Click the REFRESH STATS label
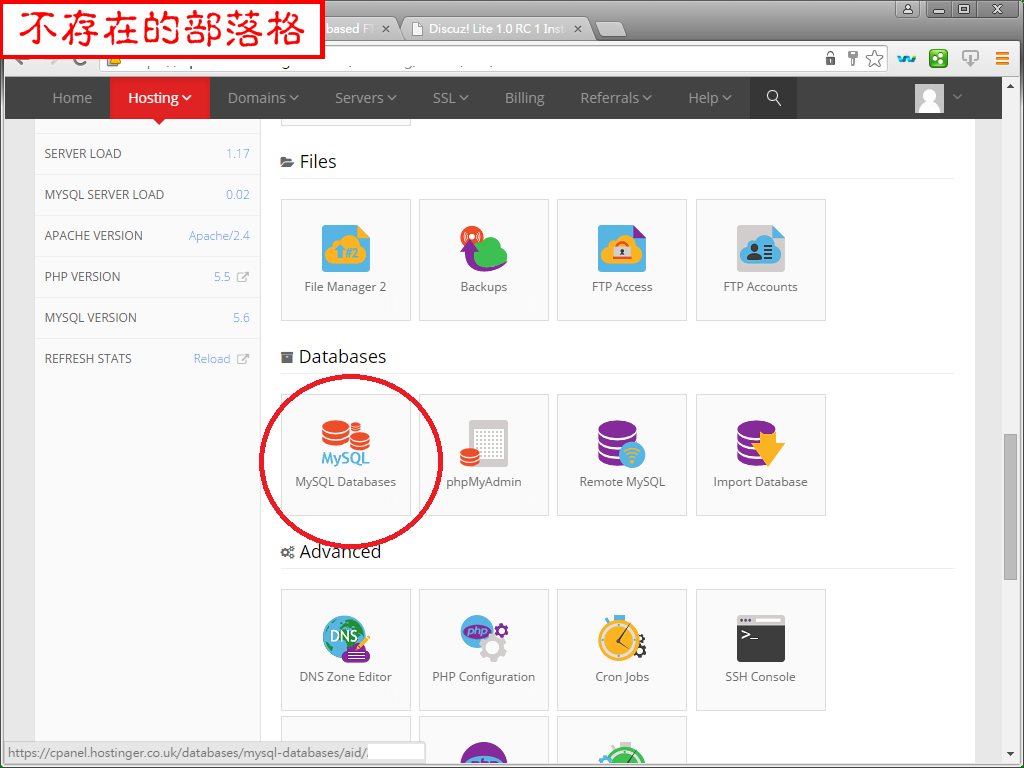Screen dimensions: 1024x768 pos(88,359)
